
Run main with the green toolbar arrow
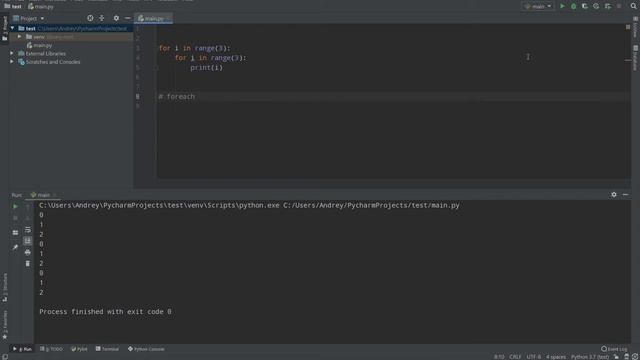[562, 6]
